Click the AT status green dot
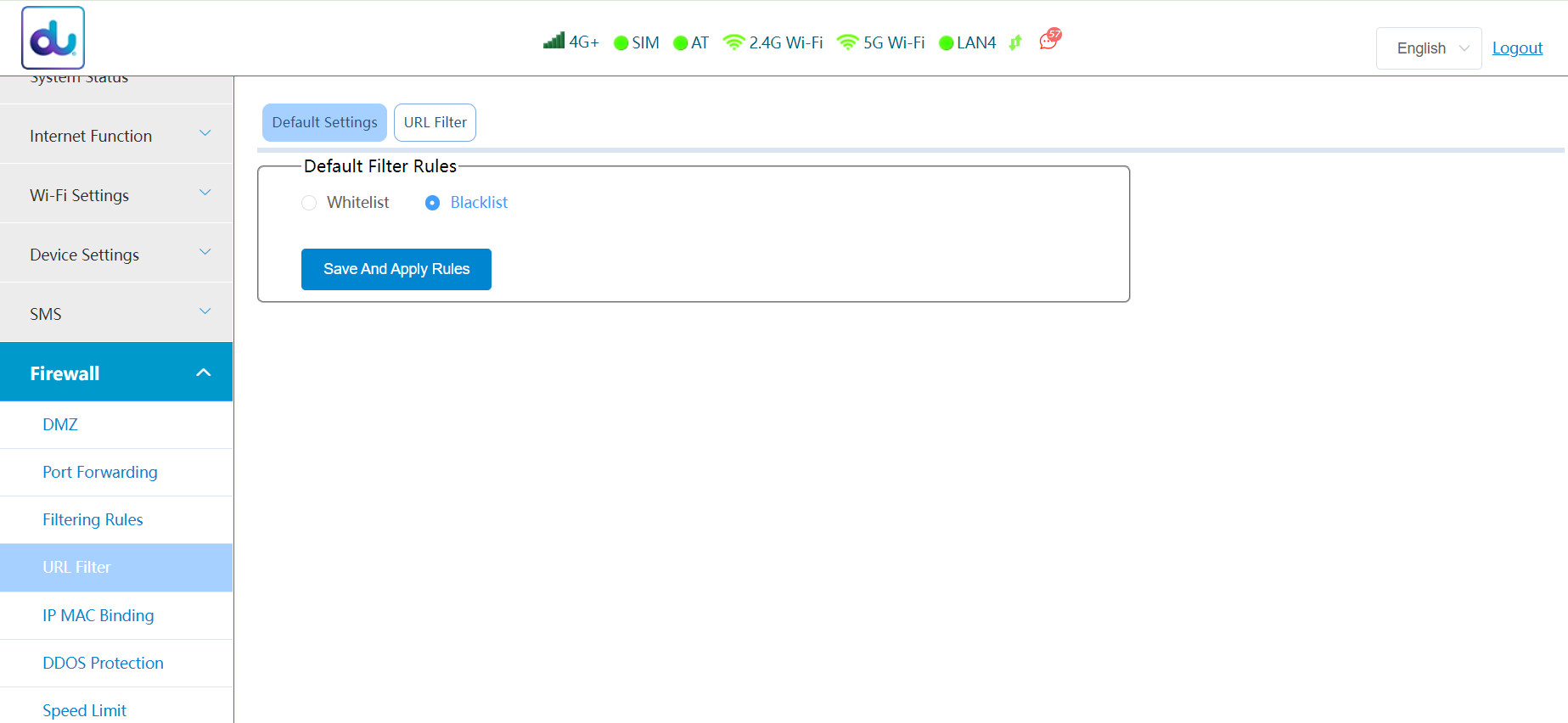This screenshot has width=1568, height=723. 680,43
